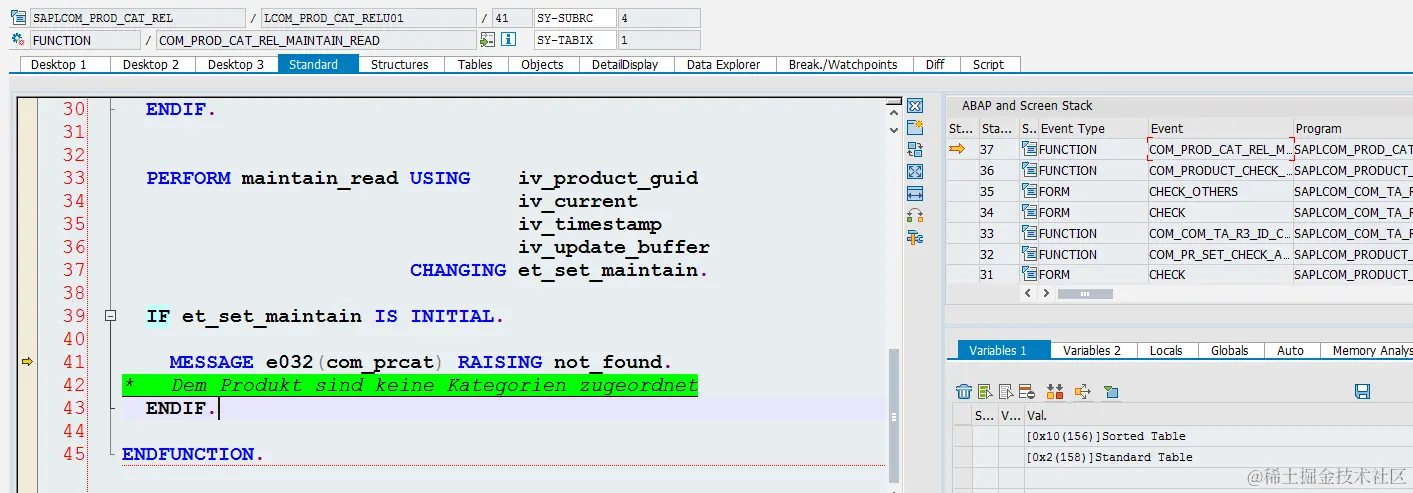Save variables using the floppy disk icon
The width and height of the screenshot is (1413, 493).
click(x=1362, y=391)
